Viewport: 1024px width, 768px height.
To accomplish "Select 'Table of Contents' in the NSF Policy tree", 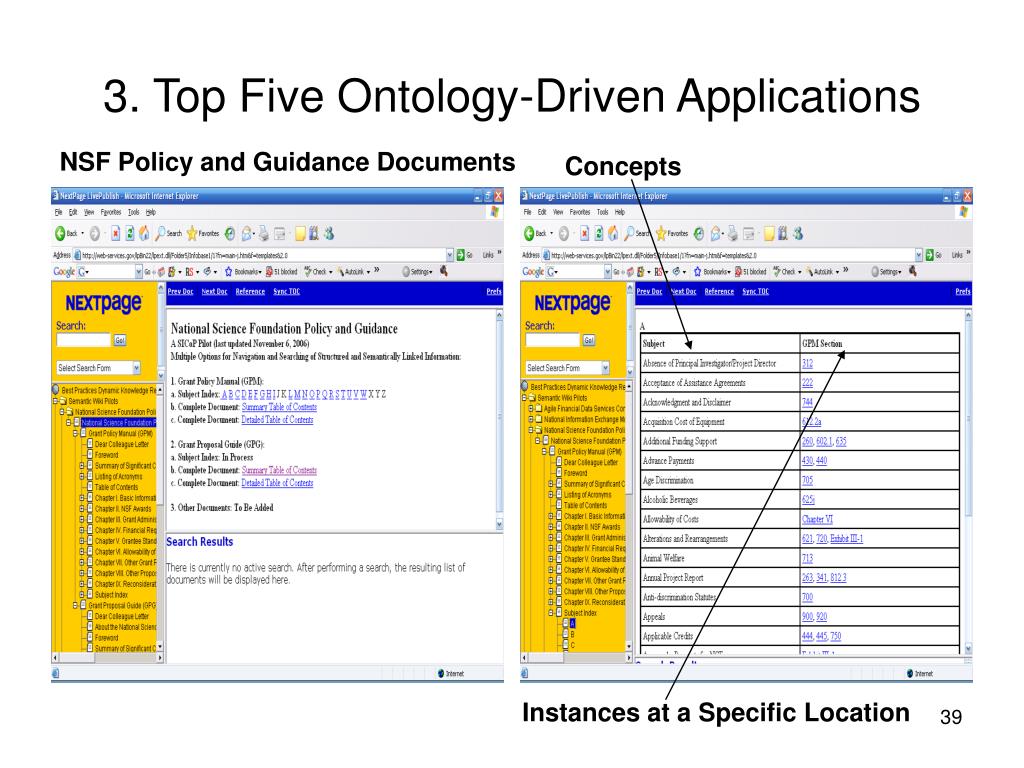I will (x=116, y=487).
